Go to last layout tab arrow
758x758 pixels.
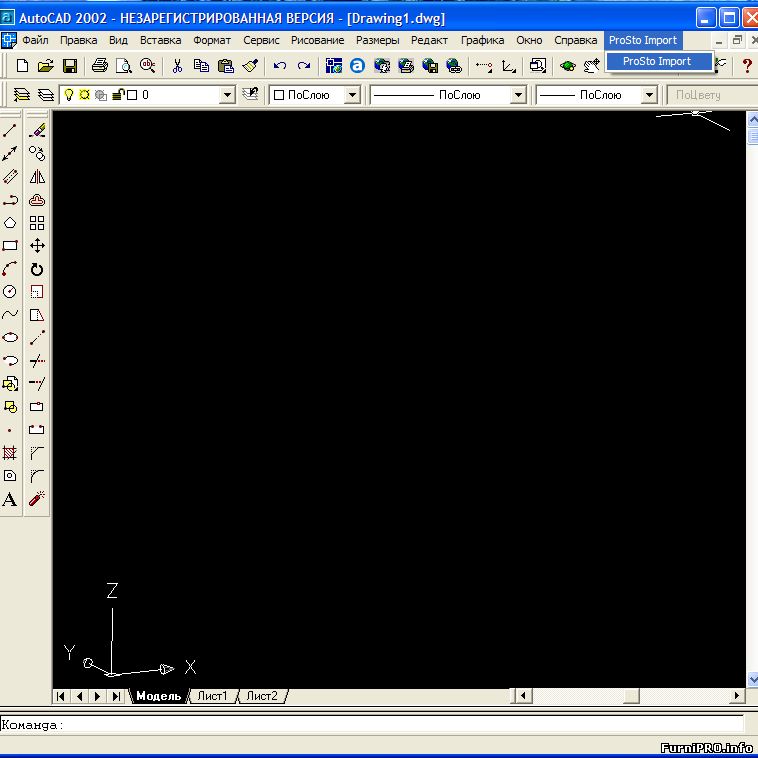pyautogui.click(x=117, y=696)
